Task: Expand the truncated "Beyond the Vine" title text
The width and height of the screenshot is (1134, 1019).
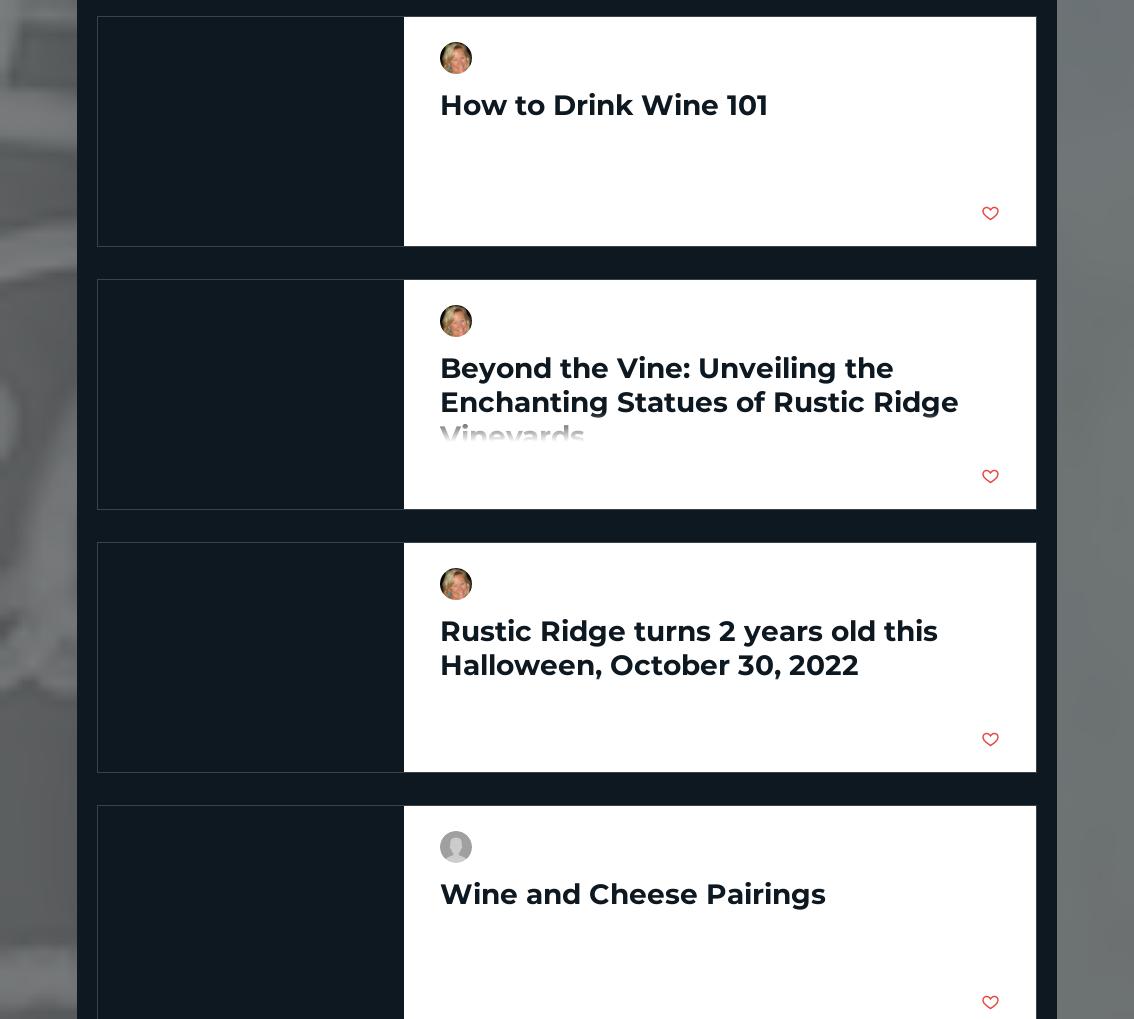Action: click(x=699, y=402)
